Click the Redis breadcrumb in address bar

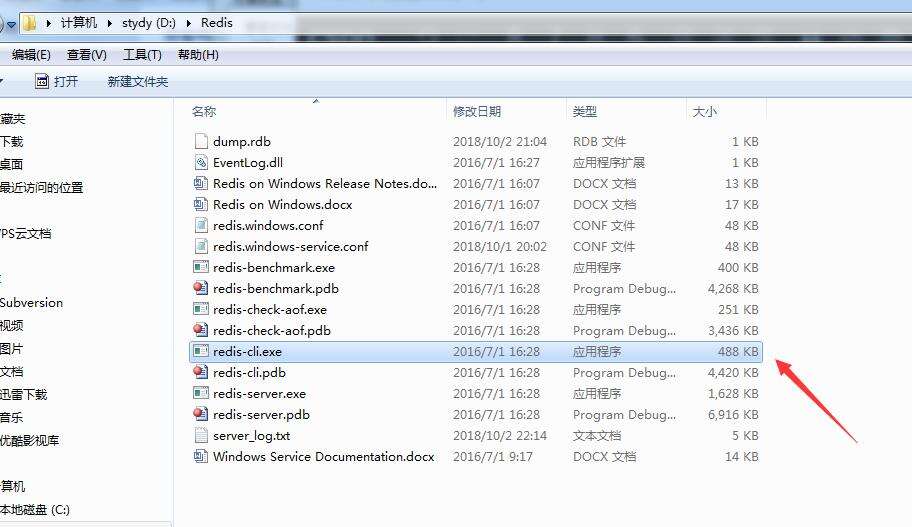point(217,23)
